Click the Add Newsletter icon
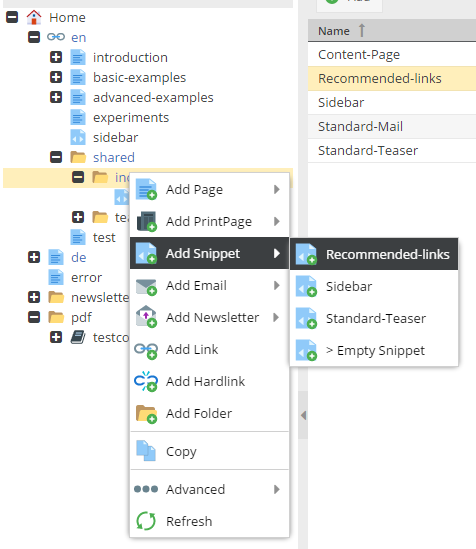The width and height of the screenshot is (476, 549). pos(146,317)
